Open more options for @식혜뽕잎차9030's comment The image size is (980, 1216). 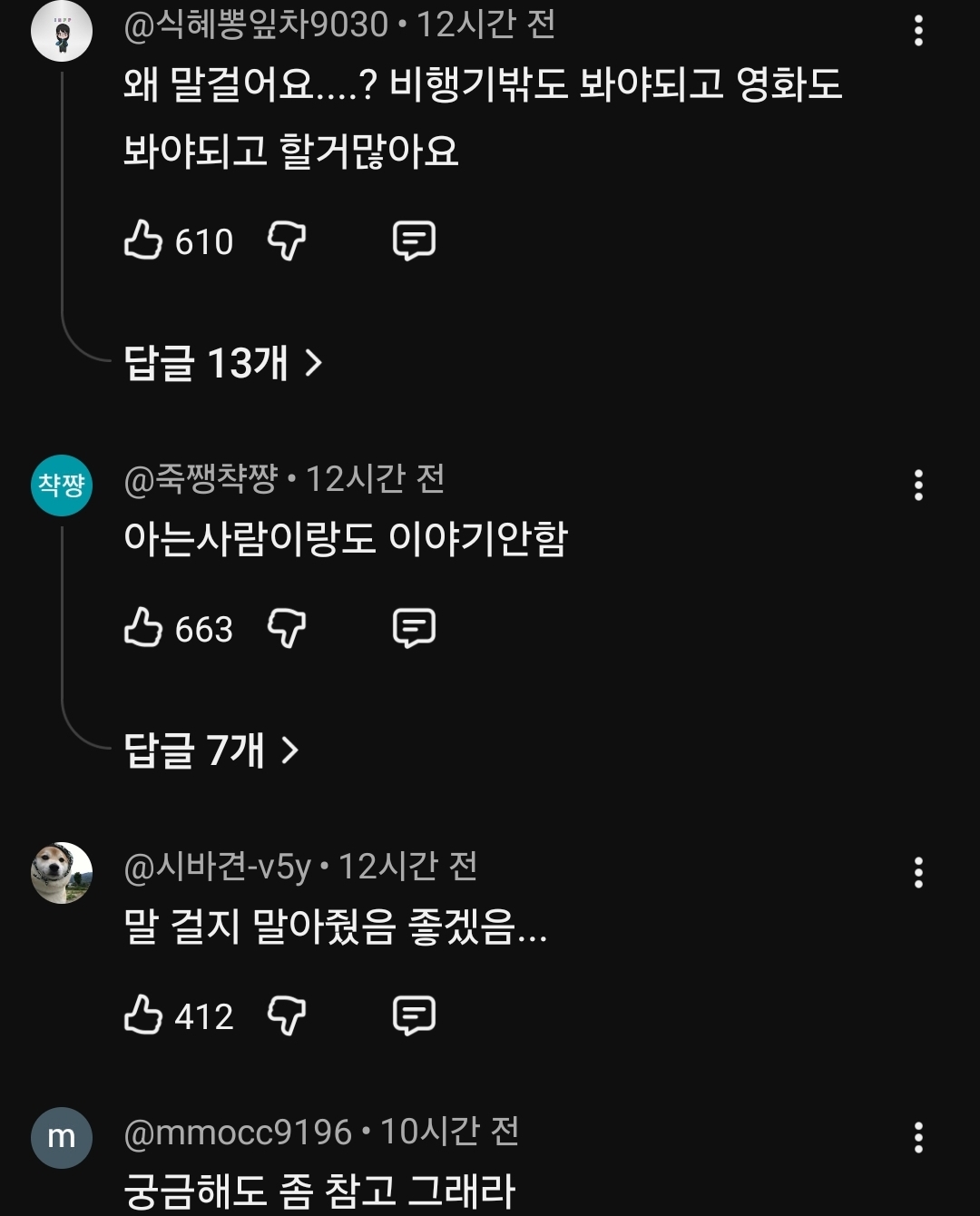coord(918,32)
